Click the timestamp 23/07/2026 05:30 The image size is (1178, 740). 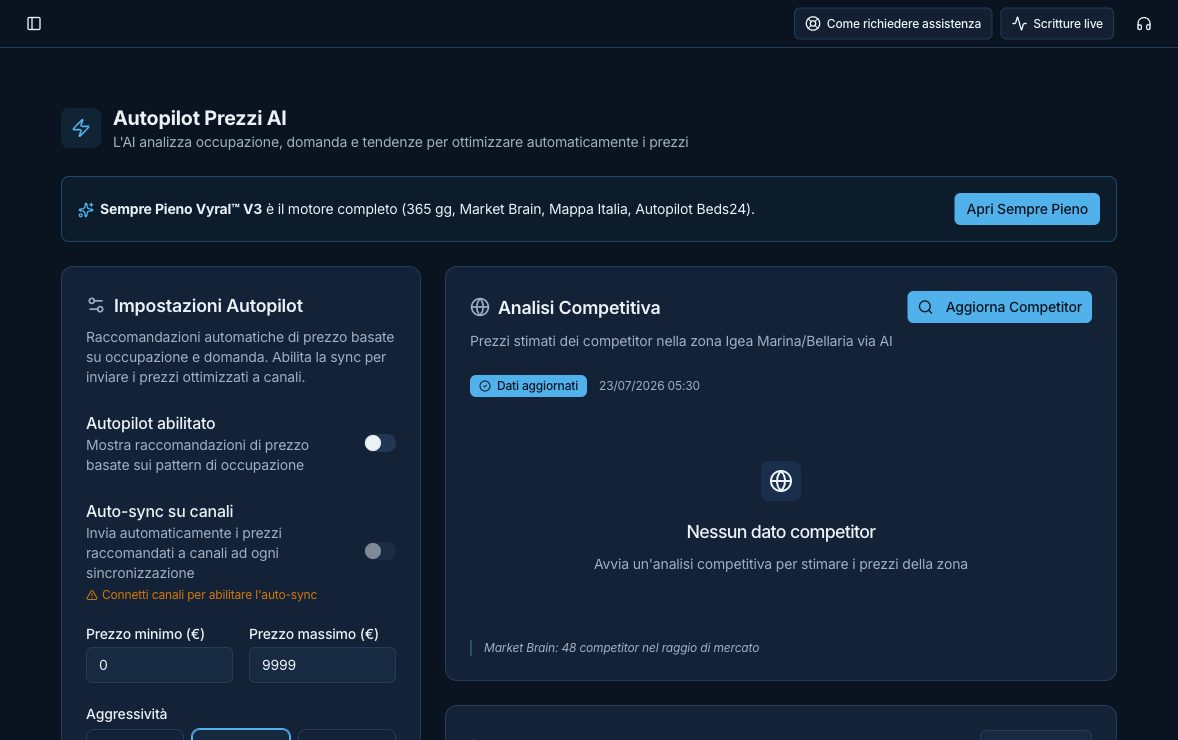(x=649, y=385)
